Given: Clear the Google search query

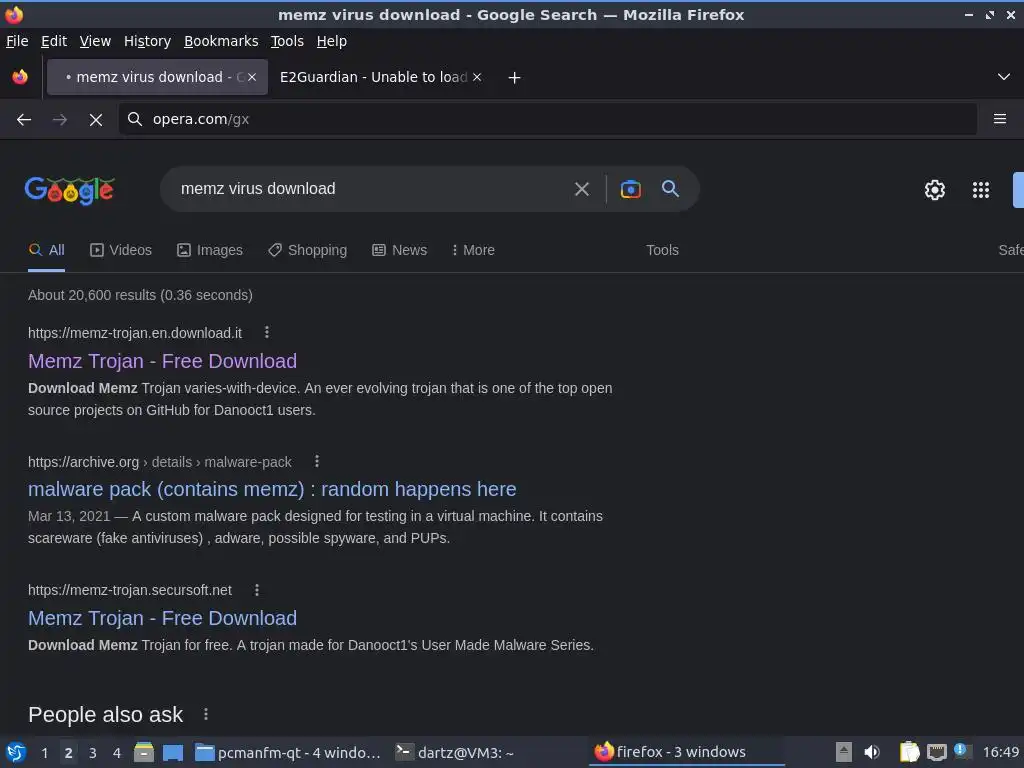Looking at the screenshot, I should pos(581,189).
